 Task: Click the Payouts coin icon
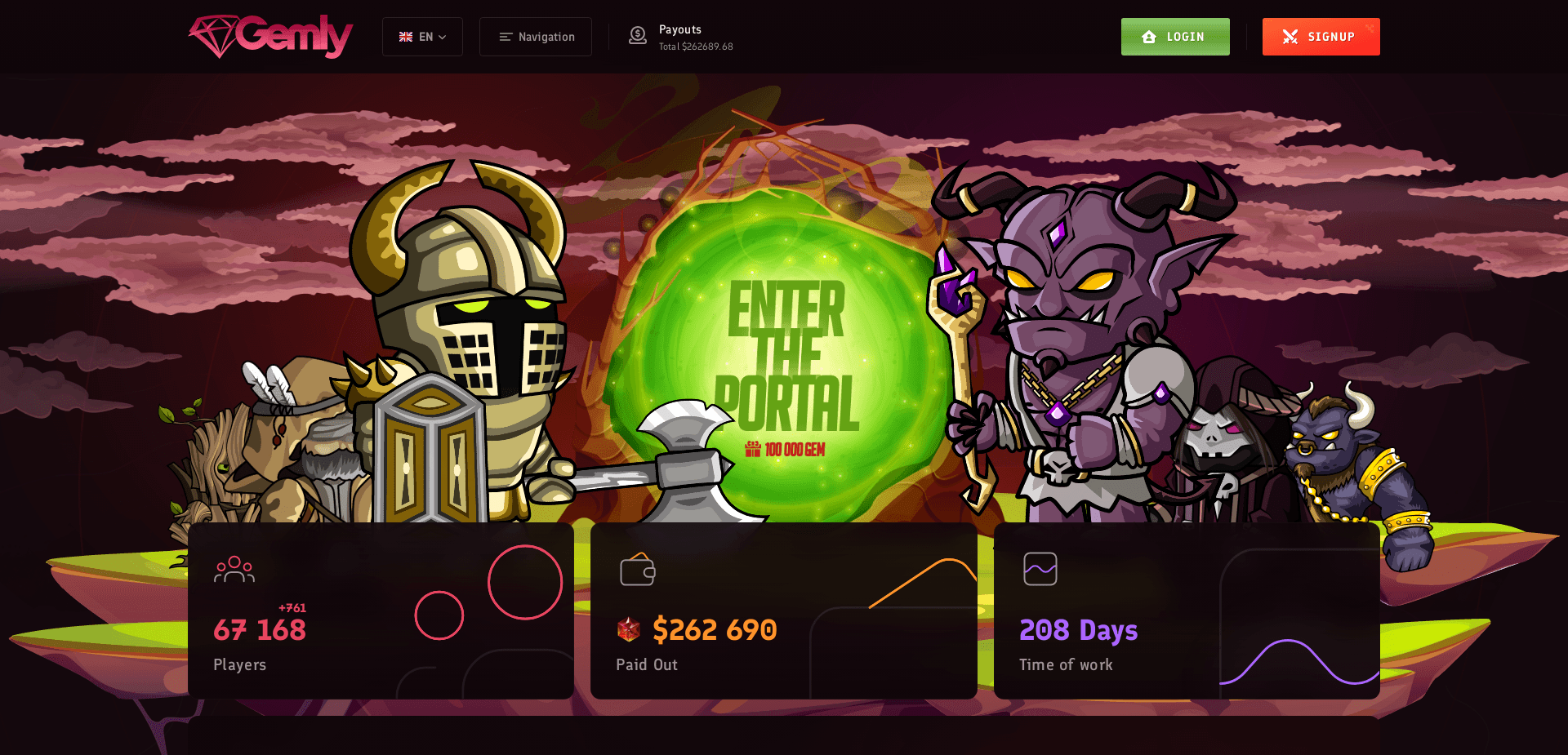point(638,35)
